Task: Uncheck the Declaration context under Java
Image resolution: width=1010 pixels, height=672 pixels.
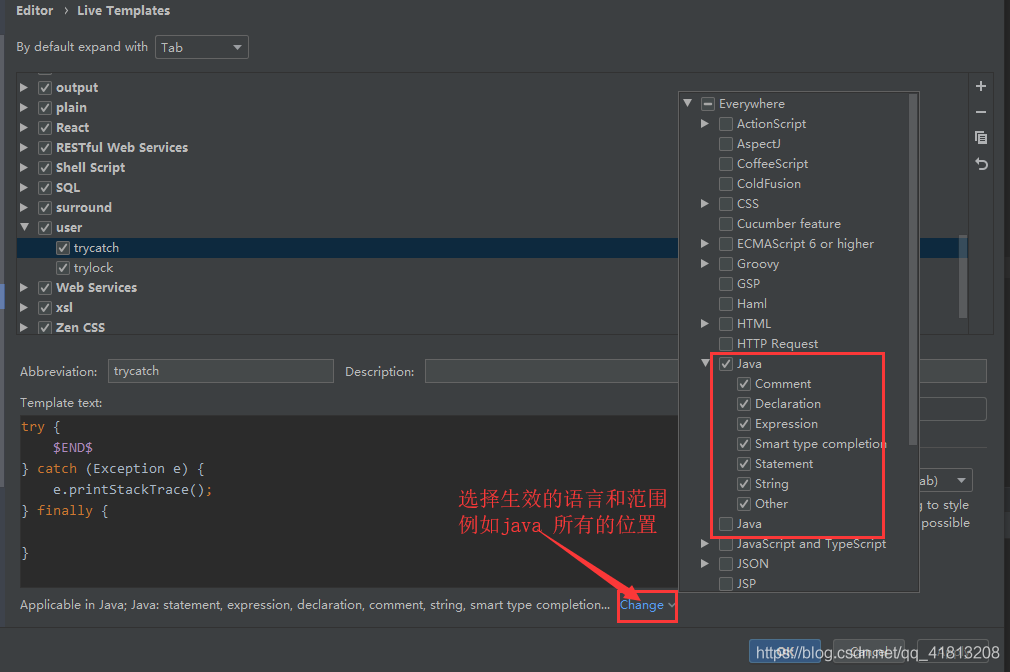Action: pos(744,404)
